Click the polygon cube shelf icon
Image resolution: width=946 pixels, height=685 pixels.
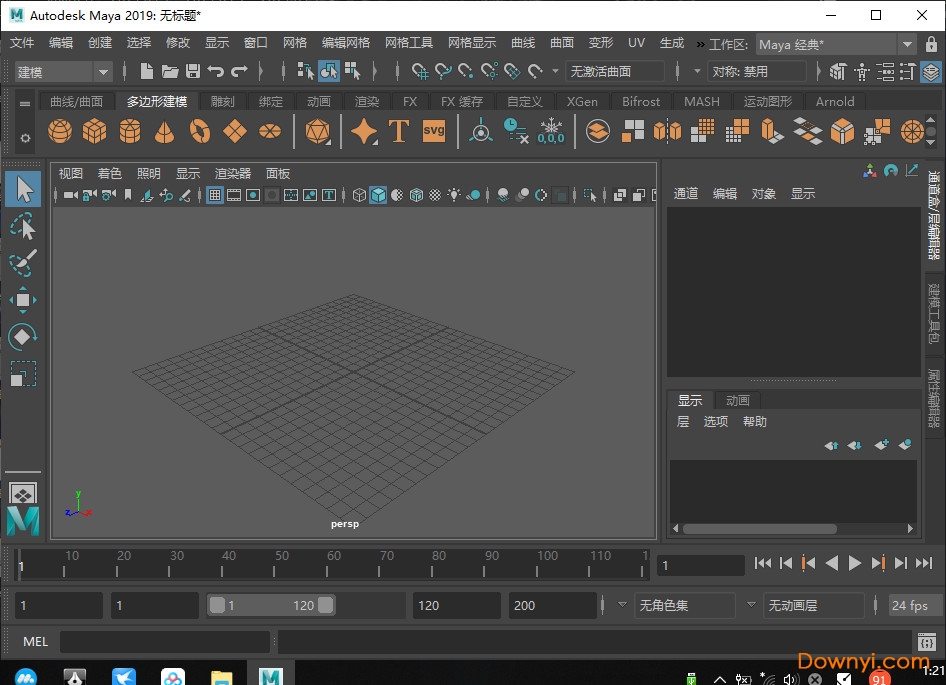point(95,131)
